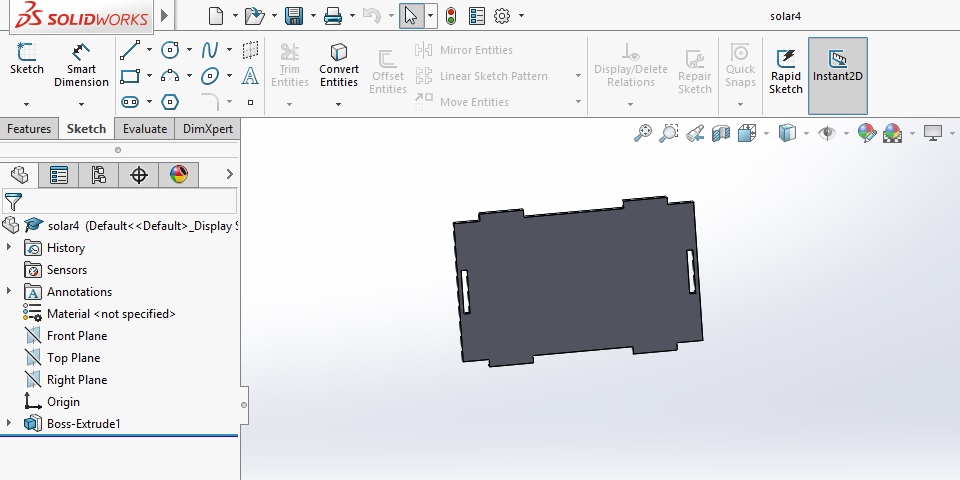Image resolution: width=960 pixels, height=480 pixels.
Task: Open the DisplayManager tab icon
Action: click(179, 175)
